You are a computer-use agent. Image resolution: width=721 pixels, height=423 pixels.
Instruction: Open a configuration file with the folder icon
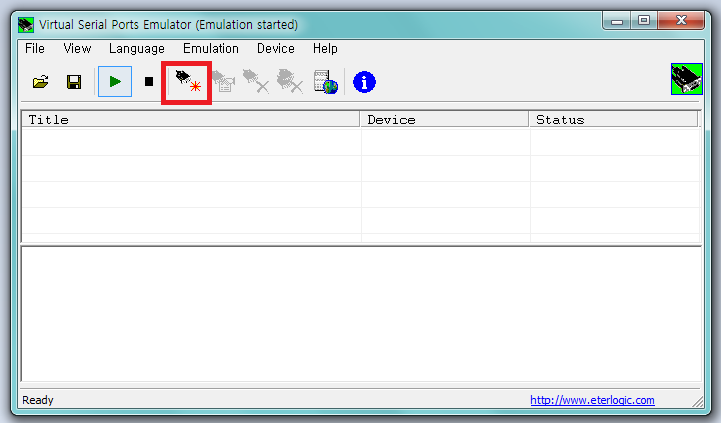tap(40, 82)
